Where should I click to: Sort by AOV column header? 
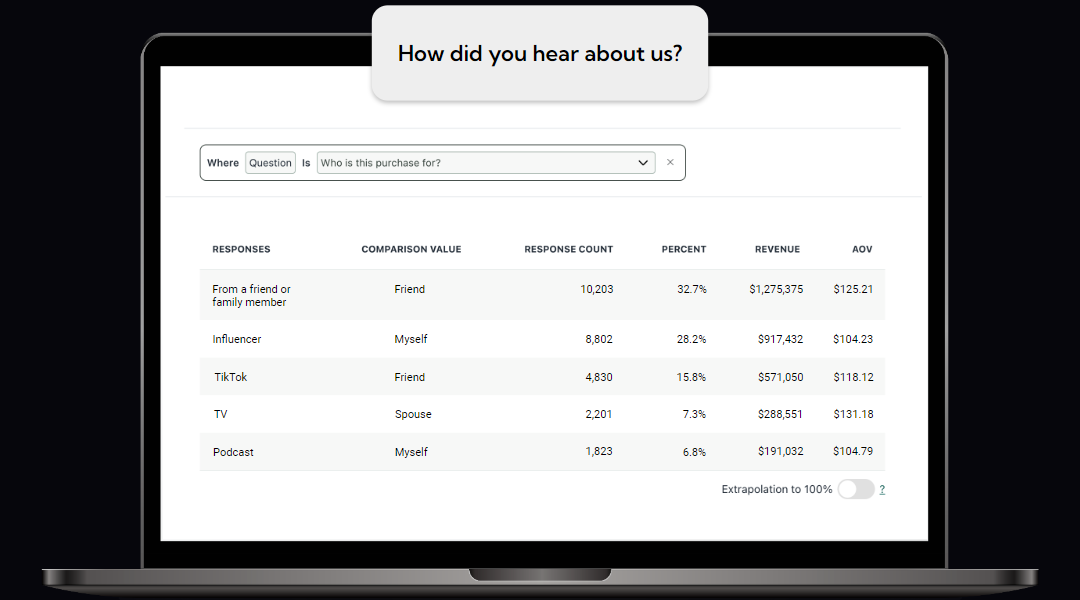coord(861,249)
